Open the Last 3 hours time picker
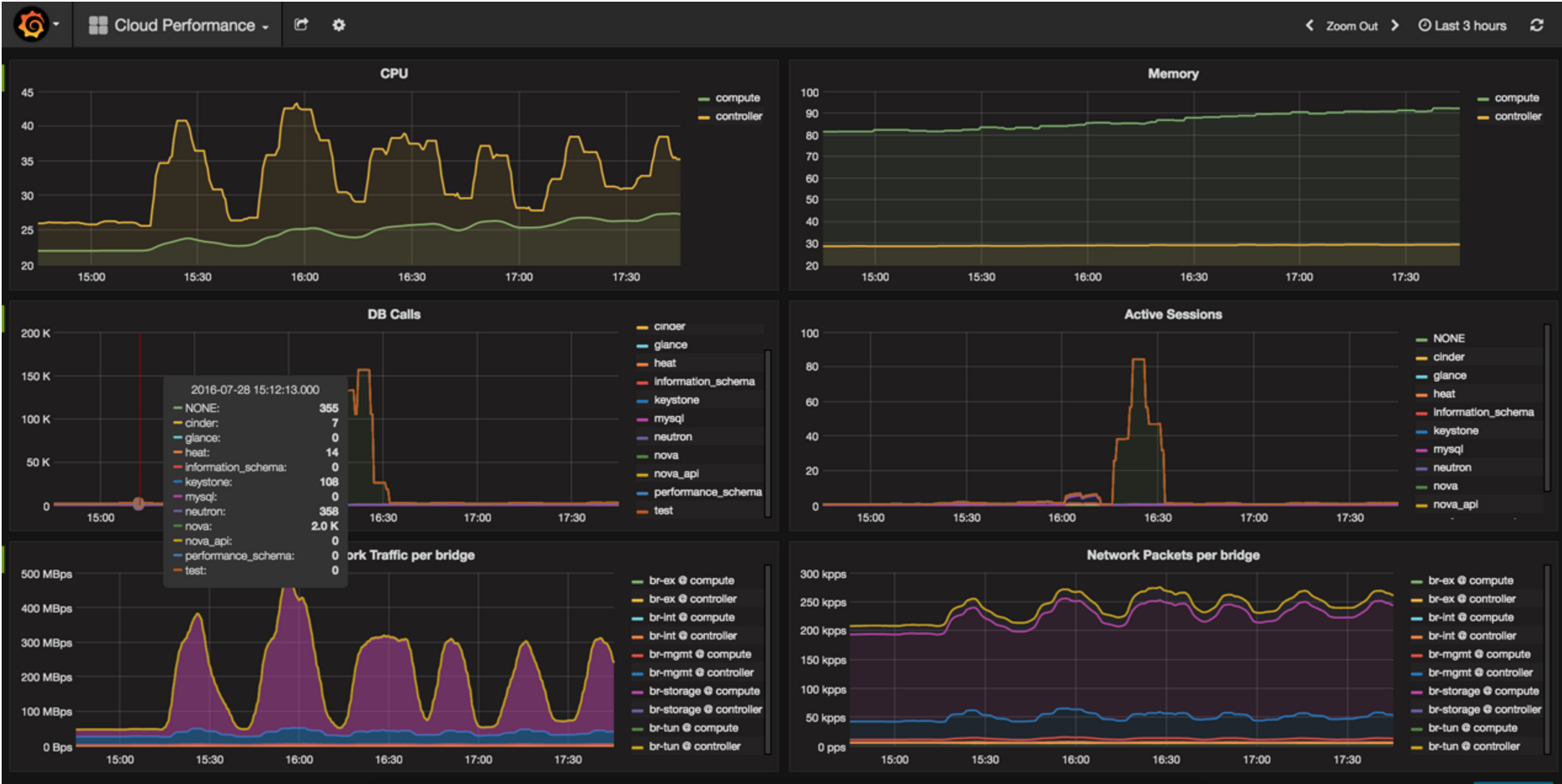 pyautogui.click(x=1463, y=26)
